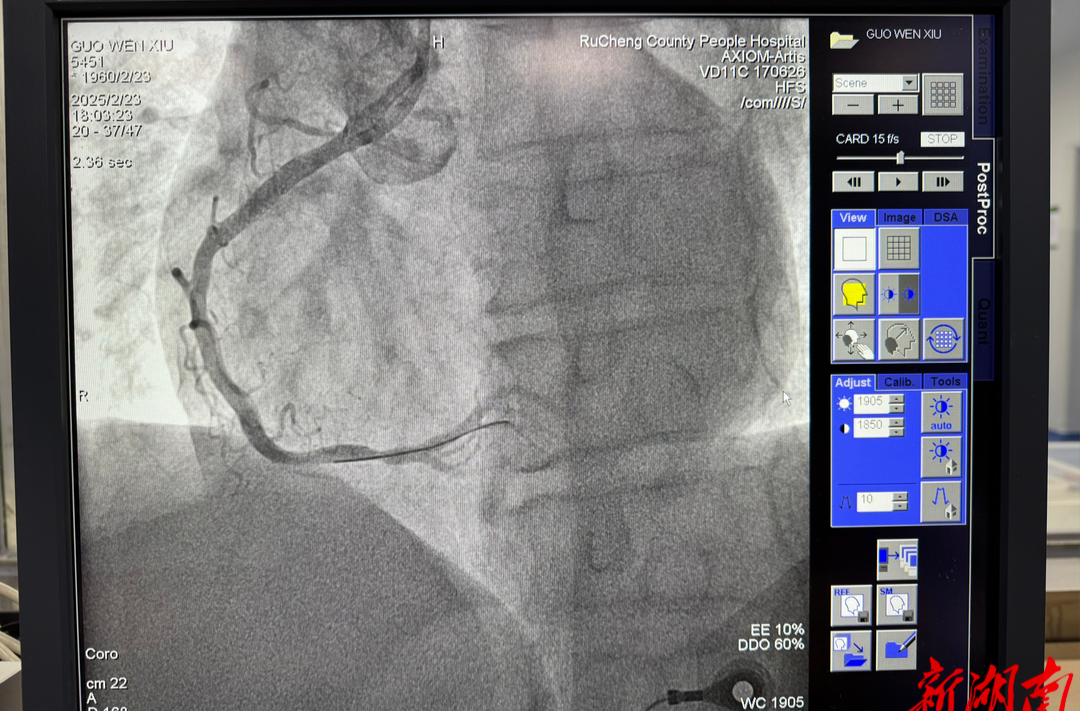Screen dimensions: 1080x711
Task: Decrease contrast with the down arrow
Action: [x=896, y=432]
